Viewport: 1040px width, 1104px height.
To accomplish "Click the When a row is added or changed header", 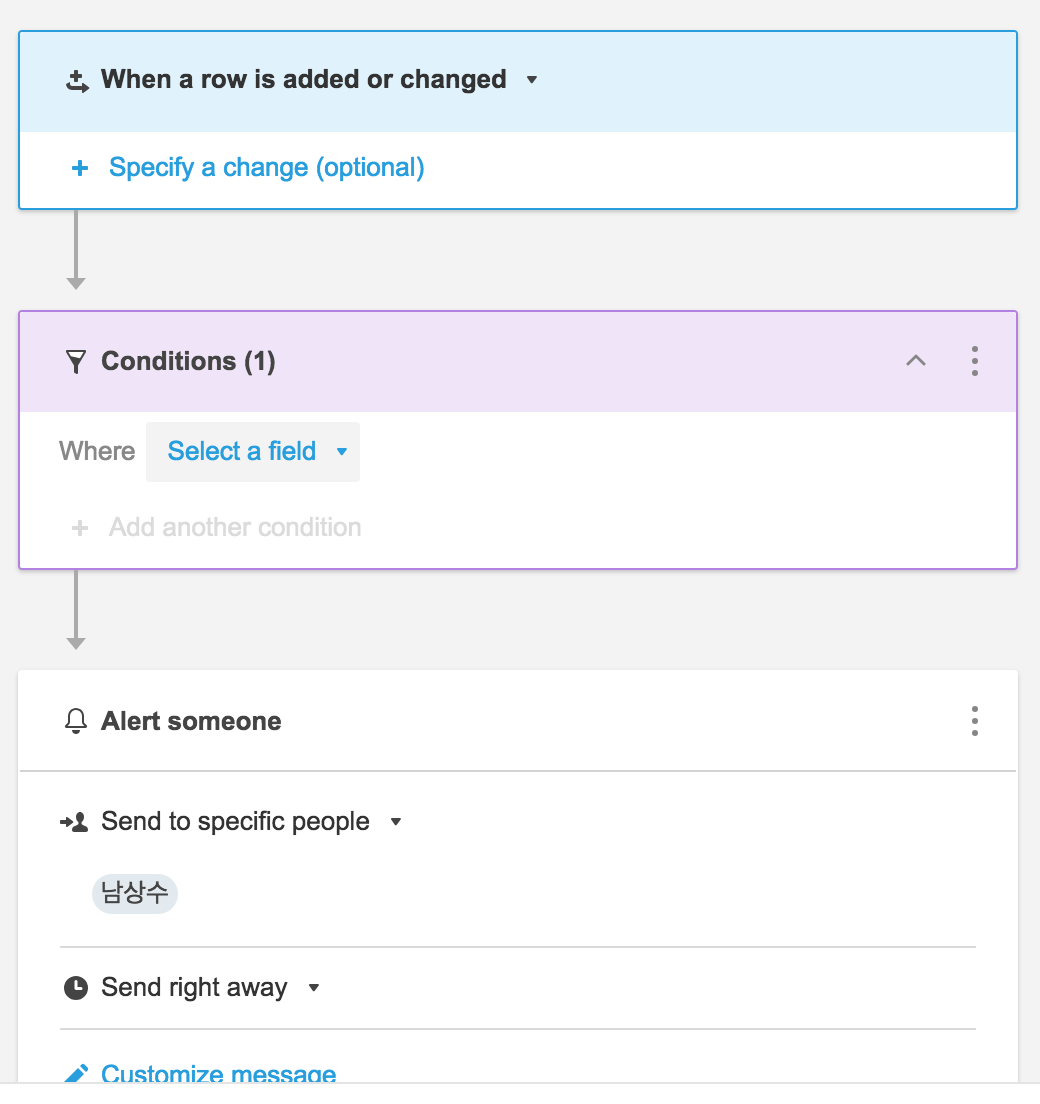I will click(x=303, y=80).
